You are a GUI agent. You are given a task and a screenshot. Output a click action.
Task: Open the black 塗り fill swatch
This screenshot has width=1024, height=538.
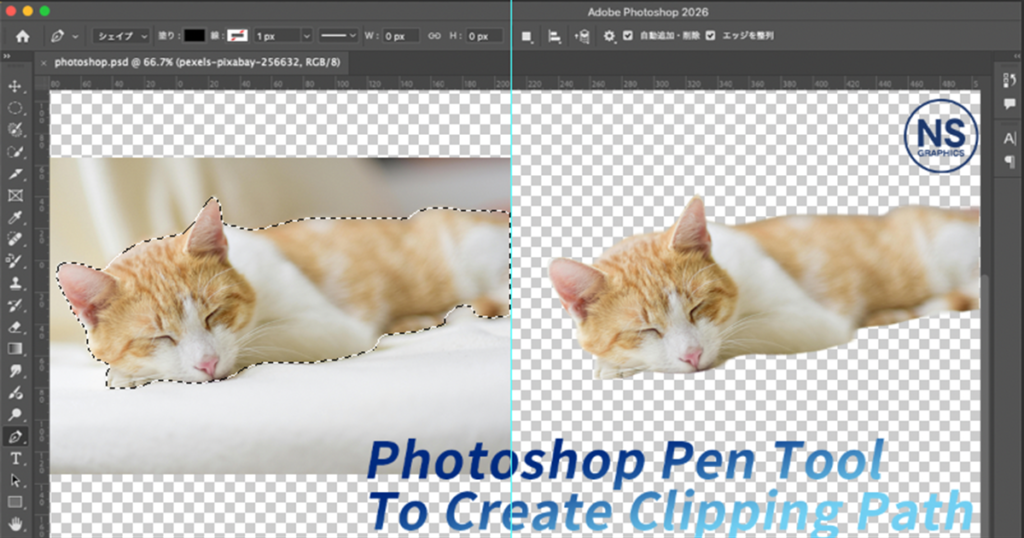pyautogui.click(x=194, y=36)
